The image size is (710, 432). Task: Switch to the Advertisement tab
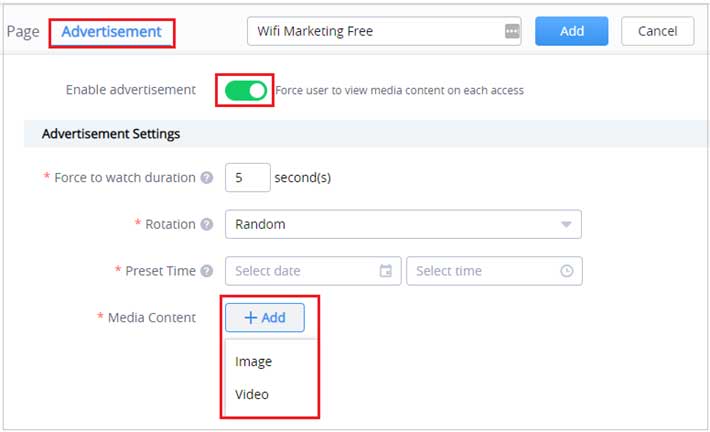click(111, 32)
